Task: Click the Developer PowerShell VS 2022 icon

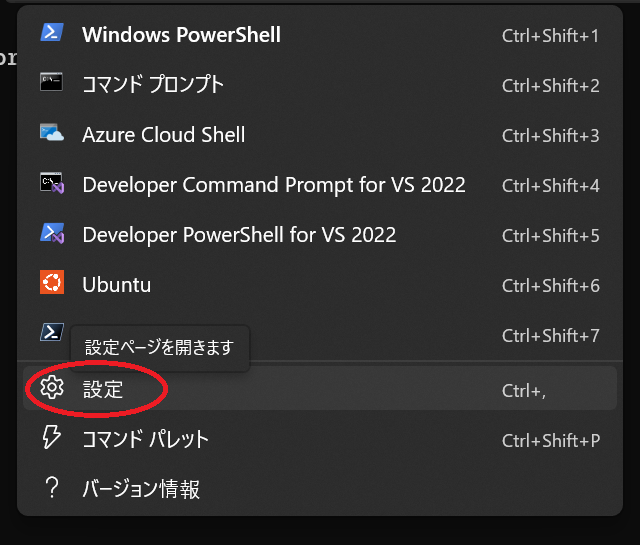Action: 52,233
